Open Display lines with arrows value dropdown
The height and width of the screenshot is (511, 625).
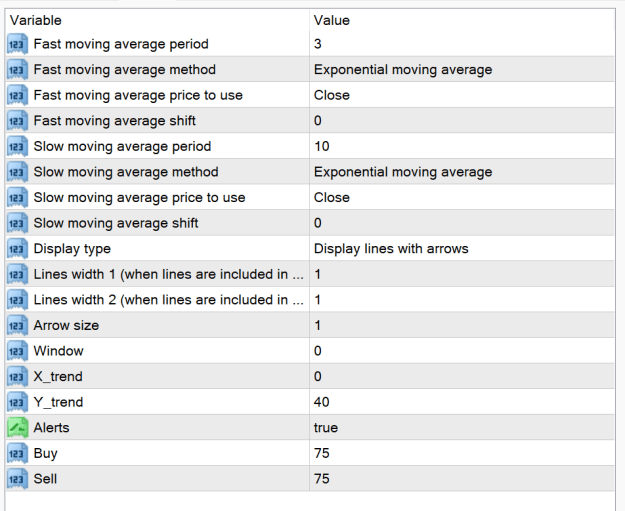(462, 249)
